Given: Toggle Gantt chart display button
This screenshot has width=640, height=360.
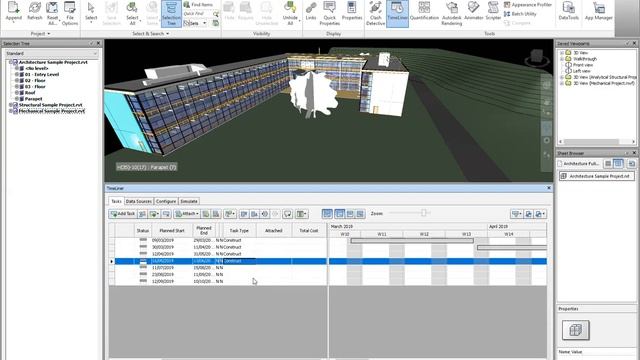Looking at the screenshot, I should pyautogui.click(x=327, y=214).
